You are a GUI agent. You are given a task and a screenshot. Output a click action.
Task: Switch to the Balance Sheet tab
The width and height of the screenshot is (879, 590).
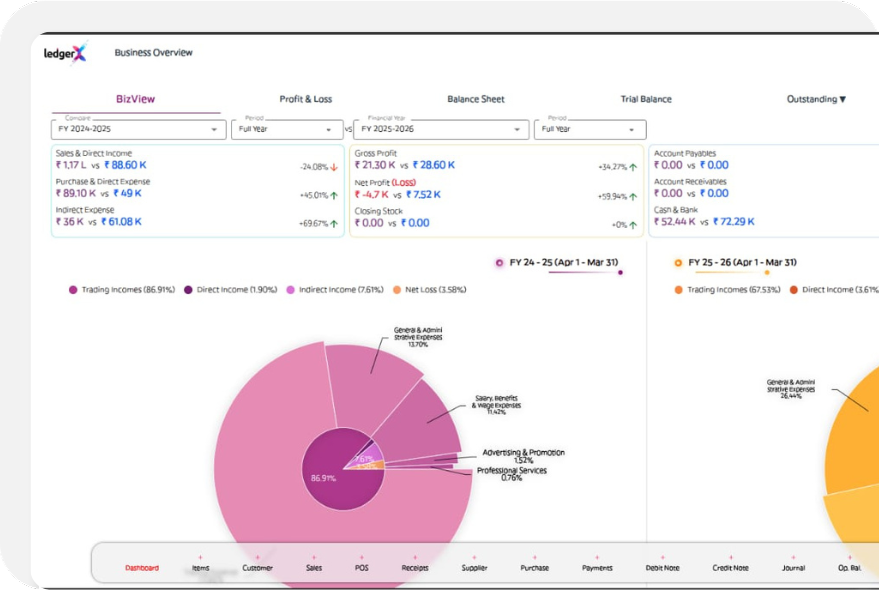coord(476,99)
